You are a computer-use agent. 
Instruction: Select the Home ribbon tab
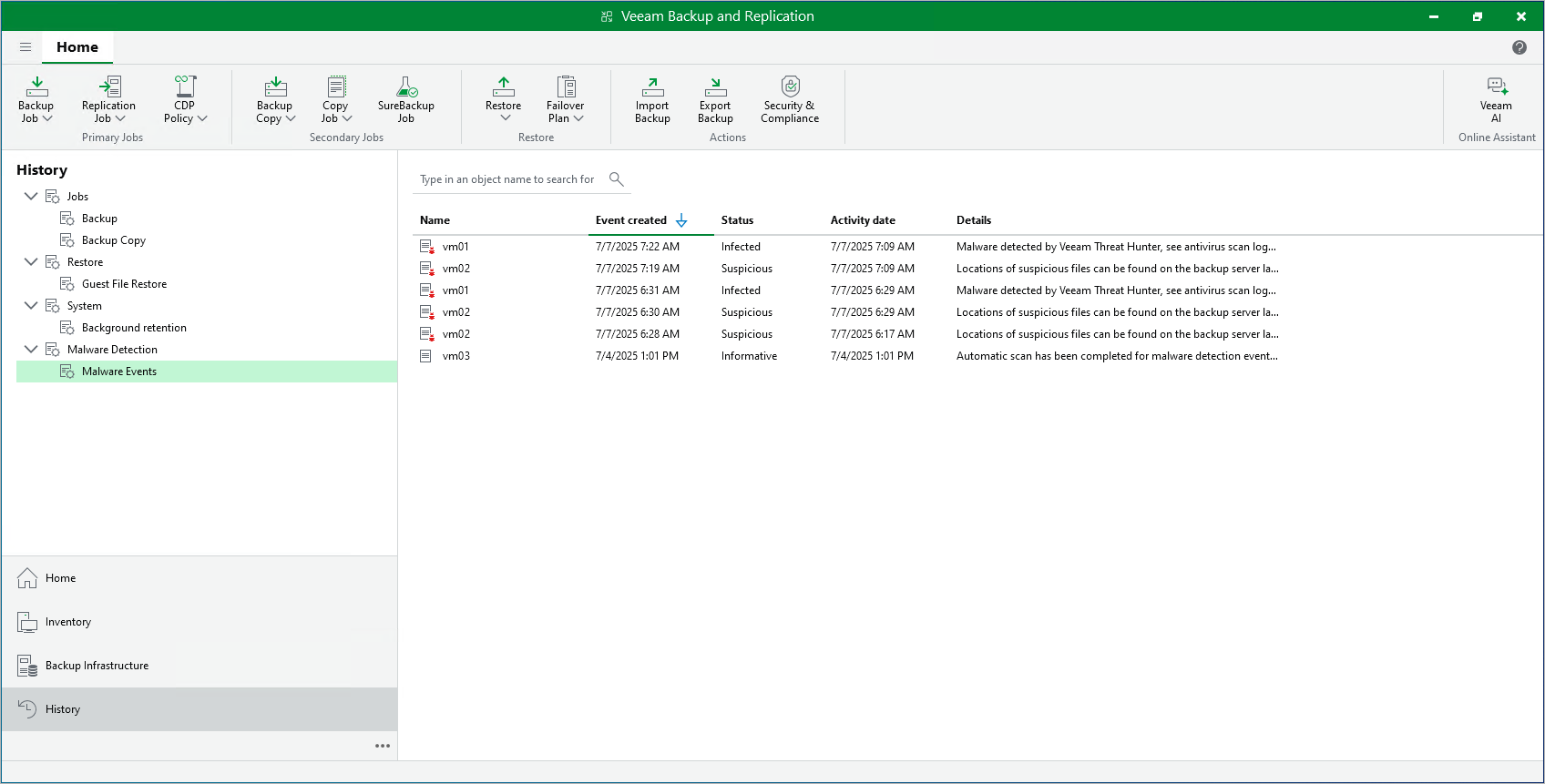pyautogui.click(x=77, y=47)
